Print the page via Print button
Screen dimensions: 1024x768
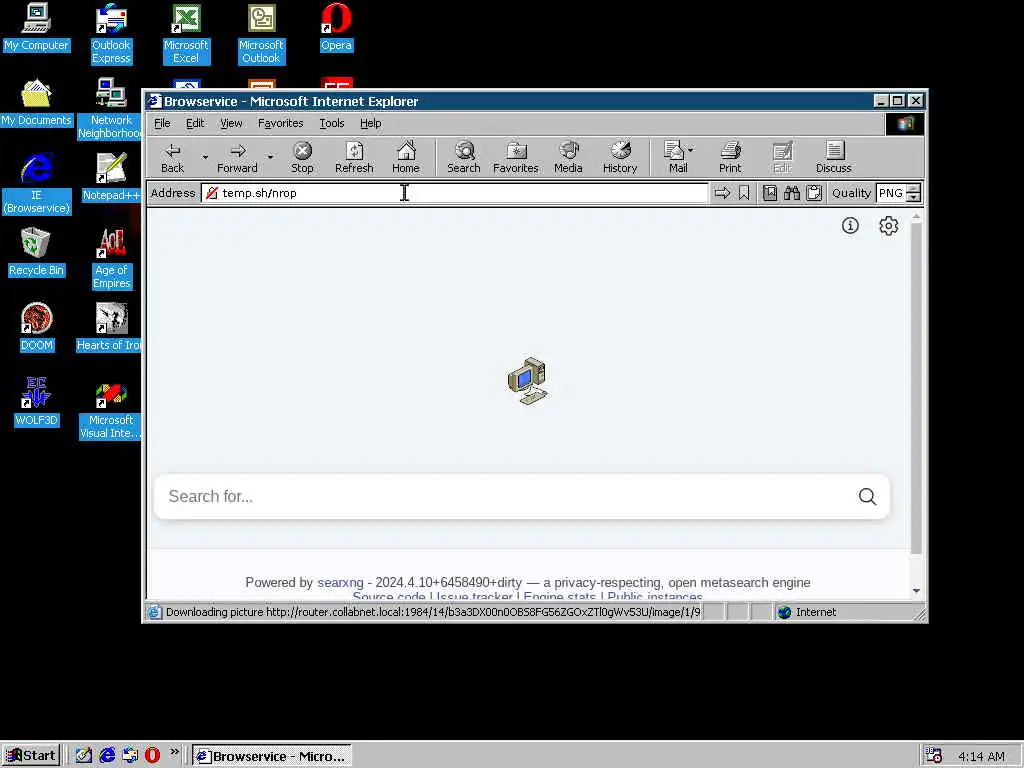[730, 157]
